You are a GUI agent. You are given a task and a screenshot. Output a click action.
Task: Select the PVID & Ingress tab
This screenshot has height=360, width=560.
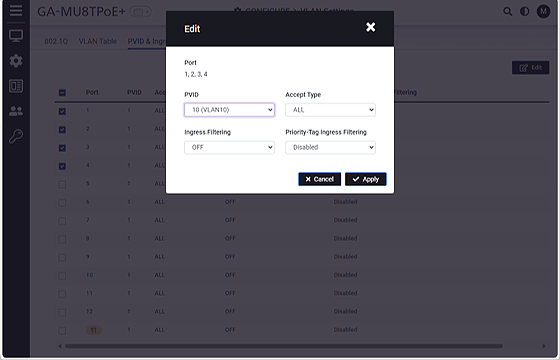(146, 41)
